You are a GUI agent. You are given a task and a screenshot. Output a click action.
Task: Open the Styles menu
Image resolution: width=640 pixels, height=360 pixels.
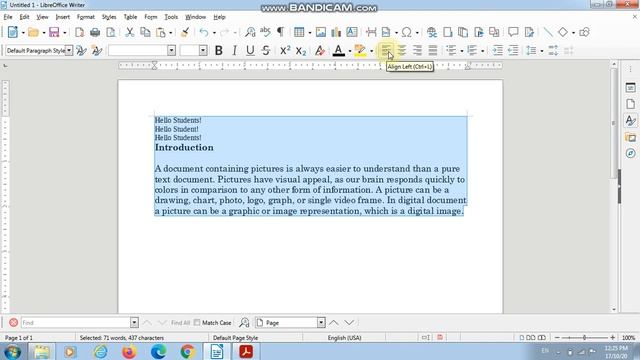[109, 17]
